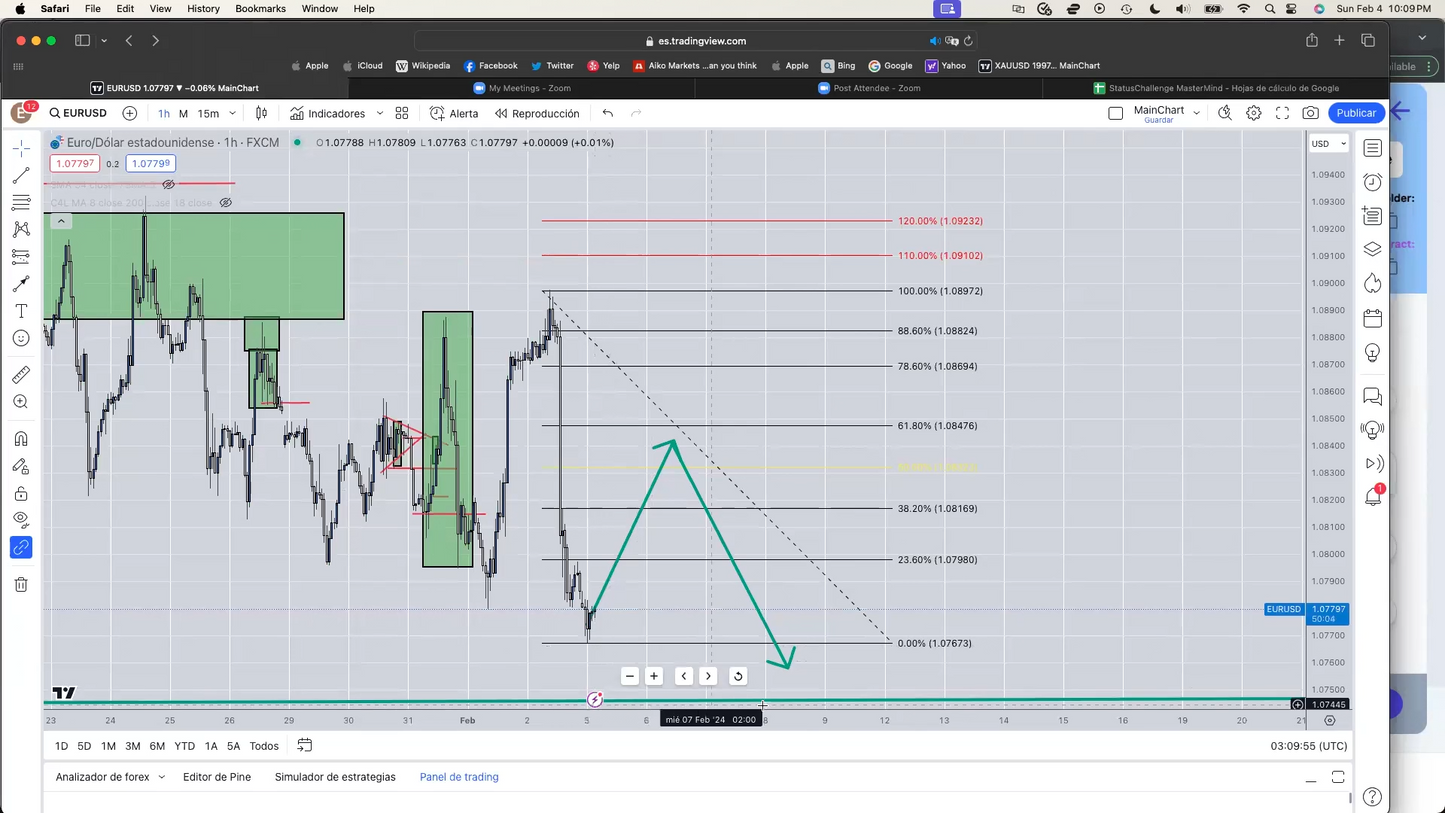Select the ruler measure tool

tap(21, 375)
